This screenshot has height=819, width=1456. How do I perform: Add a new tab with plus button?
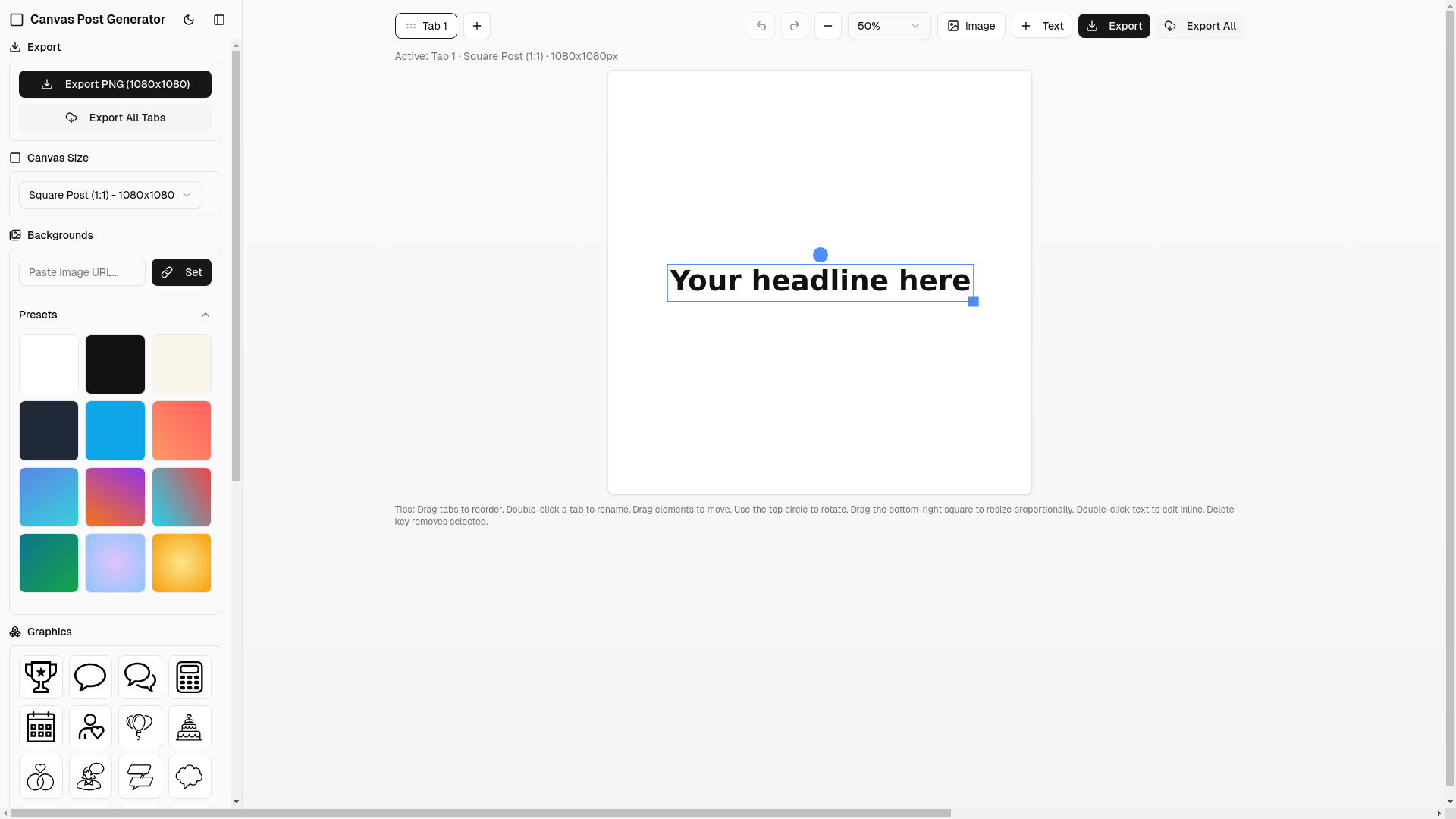pyautogui.click(x=477, y=26)
